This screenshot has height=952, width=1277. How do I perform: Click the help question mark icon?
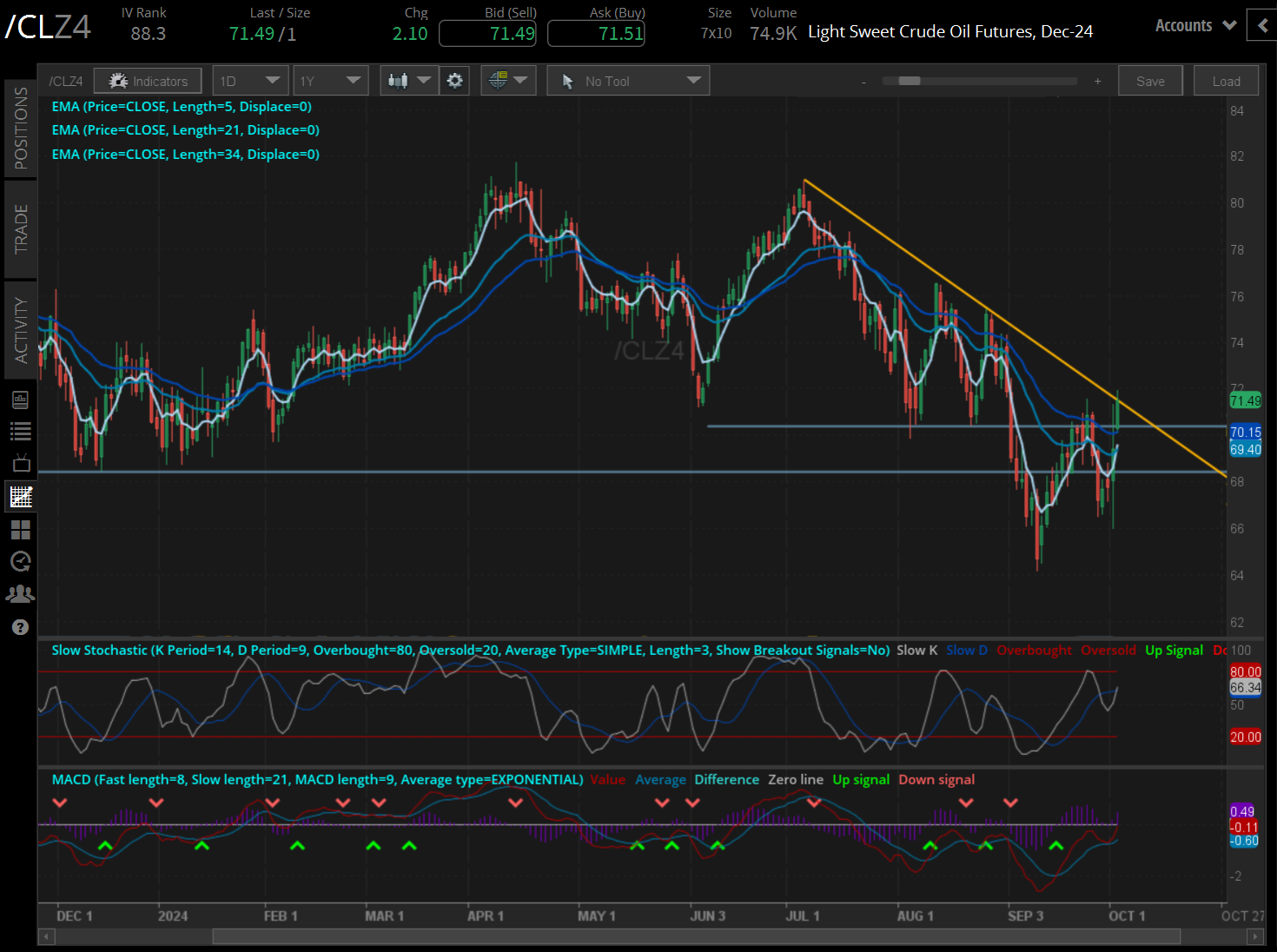coord(21,626)
